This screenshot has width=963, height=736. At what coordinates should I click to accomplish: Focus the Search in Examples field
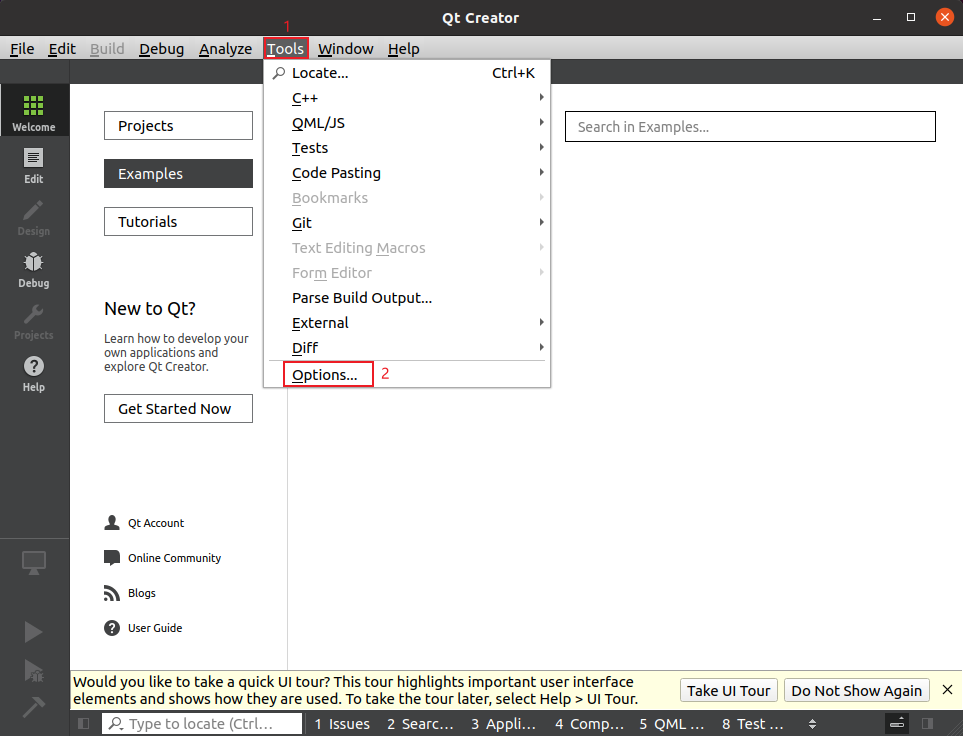click(x=750, y=127)
